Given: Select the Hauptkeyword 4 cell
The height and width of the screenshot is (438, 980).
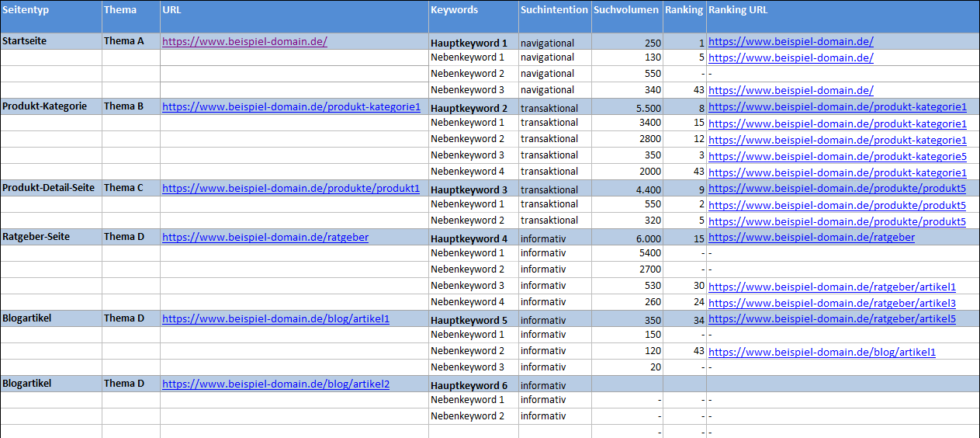Looking at the screenshot, I should [x=473, y=237].
